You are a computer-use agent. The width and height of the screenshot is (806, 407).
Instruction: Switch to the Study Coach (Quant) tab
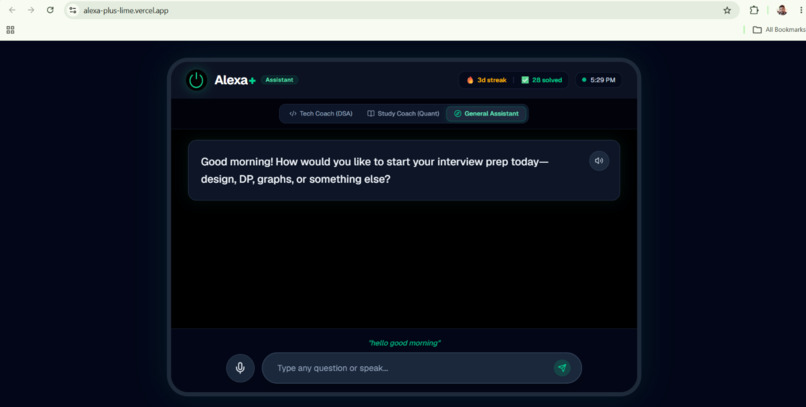coord(404,114)
